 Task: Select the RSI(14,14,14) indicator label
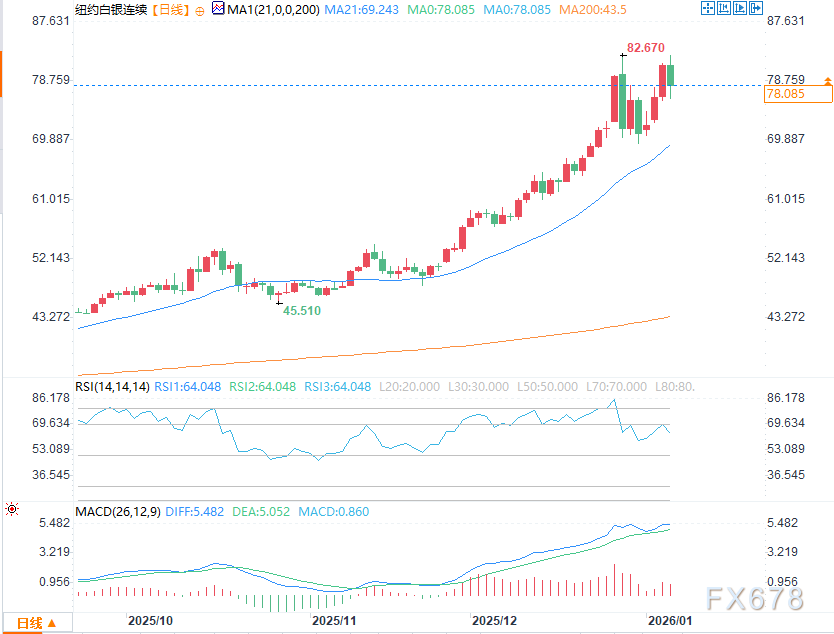(113, 386)
